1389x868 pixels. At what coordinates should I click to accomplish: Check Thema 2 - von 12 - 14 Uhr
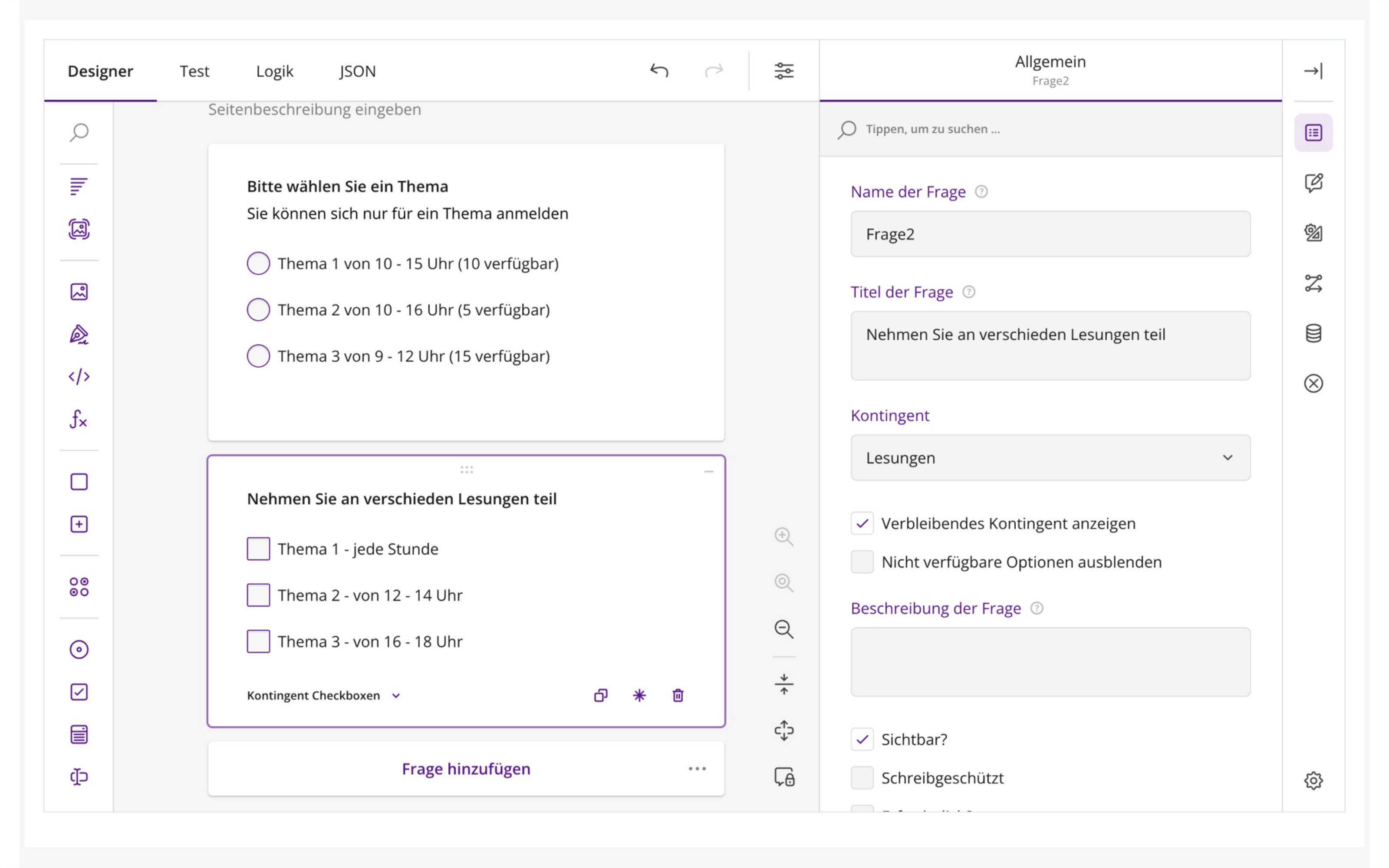point(258,595)
